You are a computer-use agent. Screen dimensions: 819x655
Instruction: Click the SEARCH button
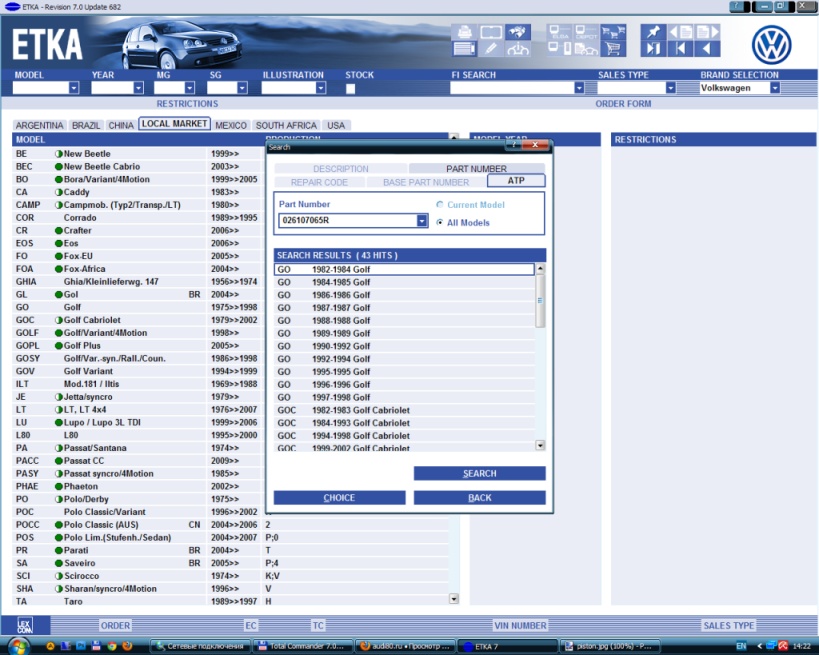pyautogui.click(x=479, y=473)
